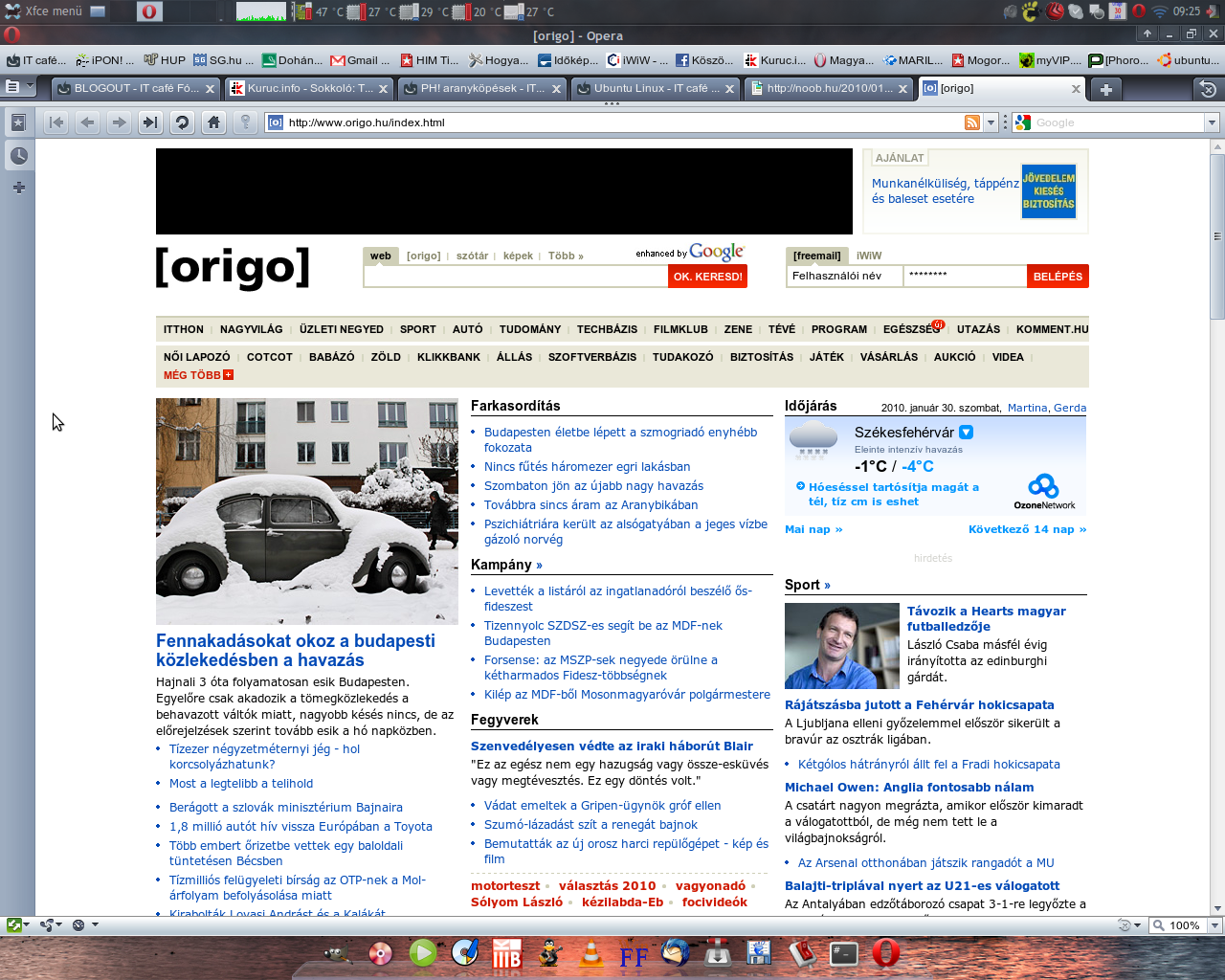This screenshot has width=1225, height=980.
Task: Click the Fast Forward button
Action: coord(150,122)
